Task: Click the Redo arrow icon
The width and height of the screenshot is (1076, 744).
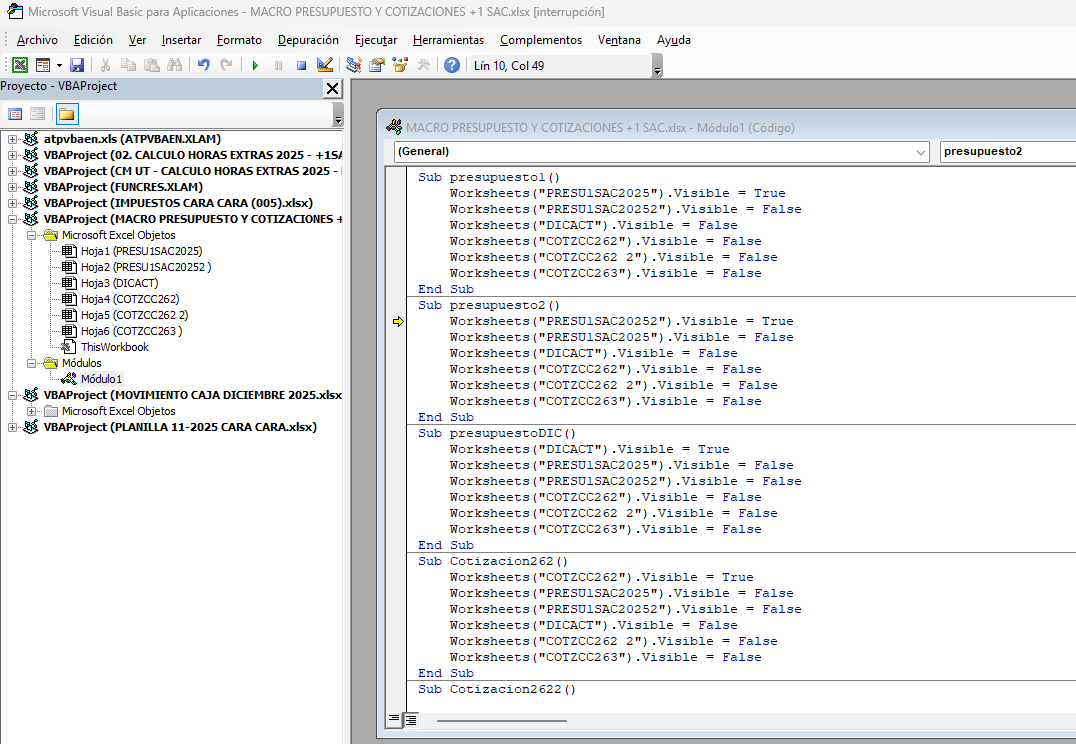Action: pyautogui.click(x=226, y=65)
